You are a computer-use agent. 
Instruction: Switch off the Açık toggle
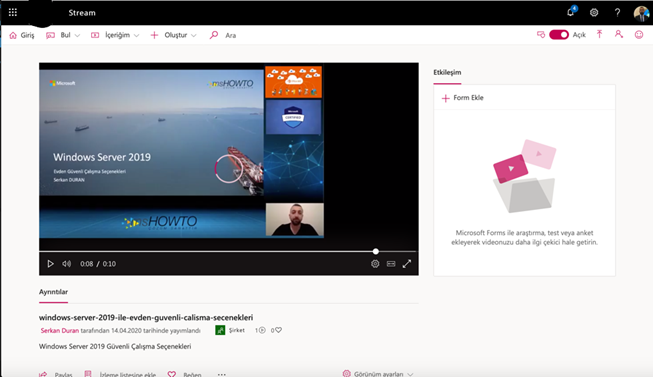559,35
